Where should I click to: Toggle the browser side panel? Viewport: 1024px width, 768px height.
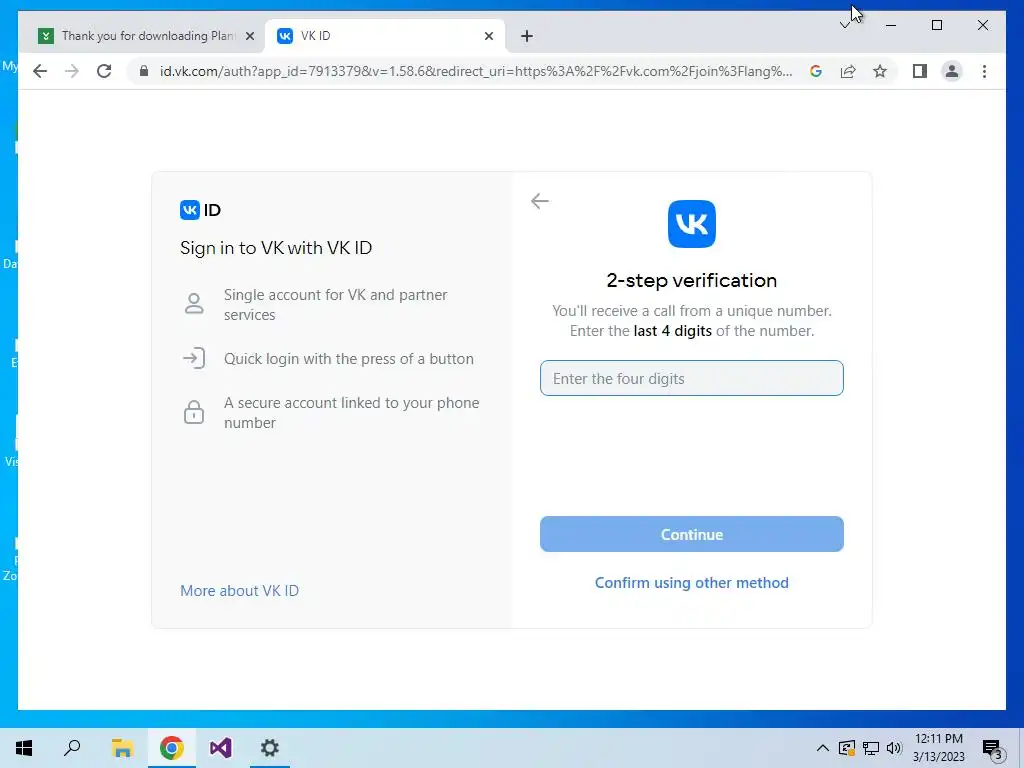coord(920,71)
